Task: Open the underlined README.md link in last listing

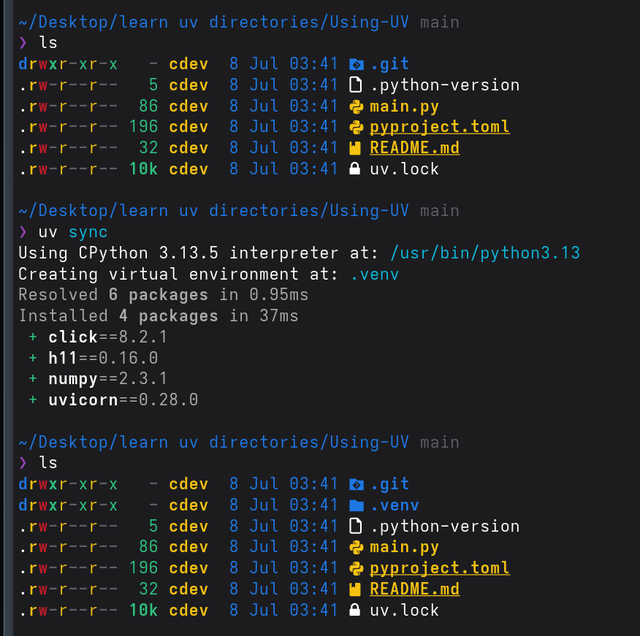Action: (x=414, y=589)
